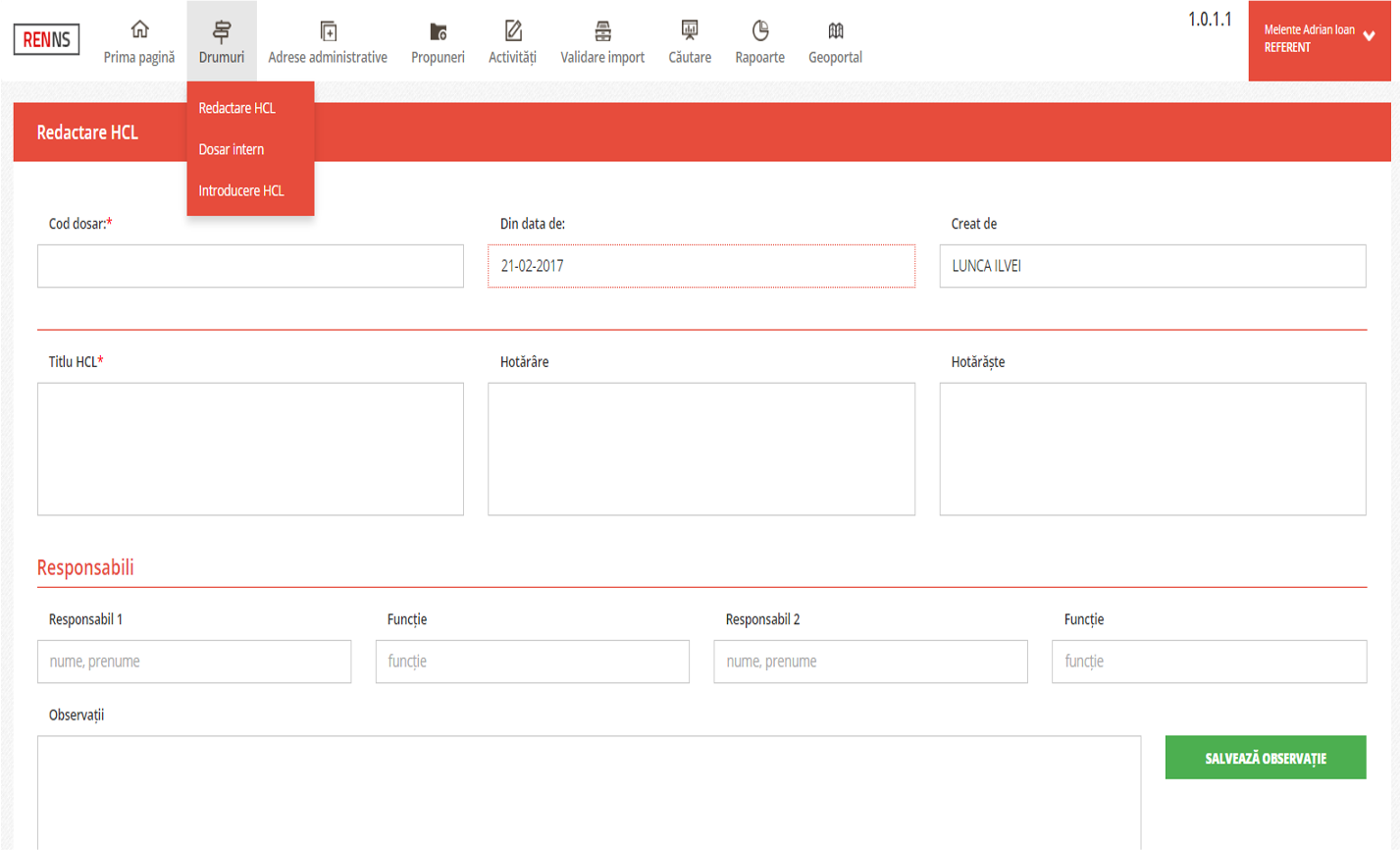Click into the Titlu HCL text area
This screenshot has width=1400, height=850.
tap(250, 449)
